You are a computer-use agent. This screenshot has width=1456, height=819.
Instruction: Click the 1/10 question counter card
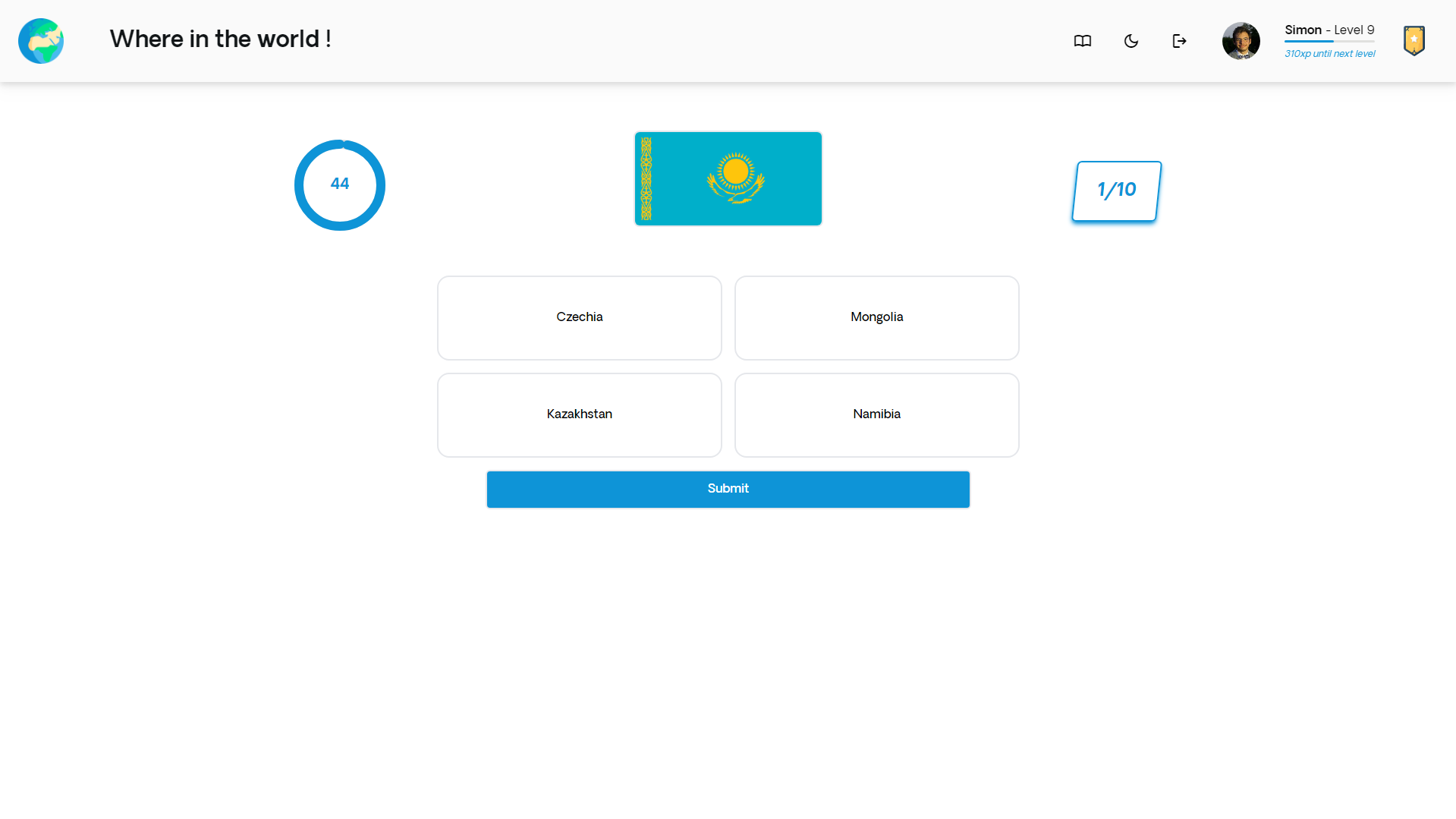coord(1115,191)
